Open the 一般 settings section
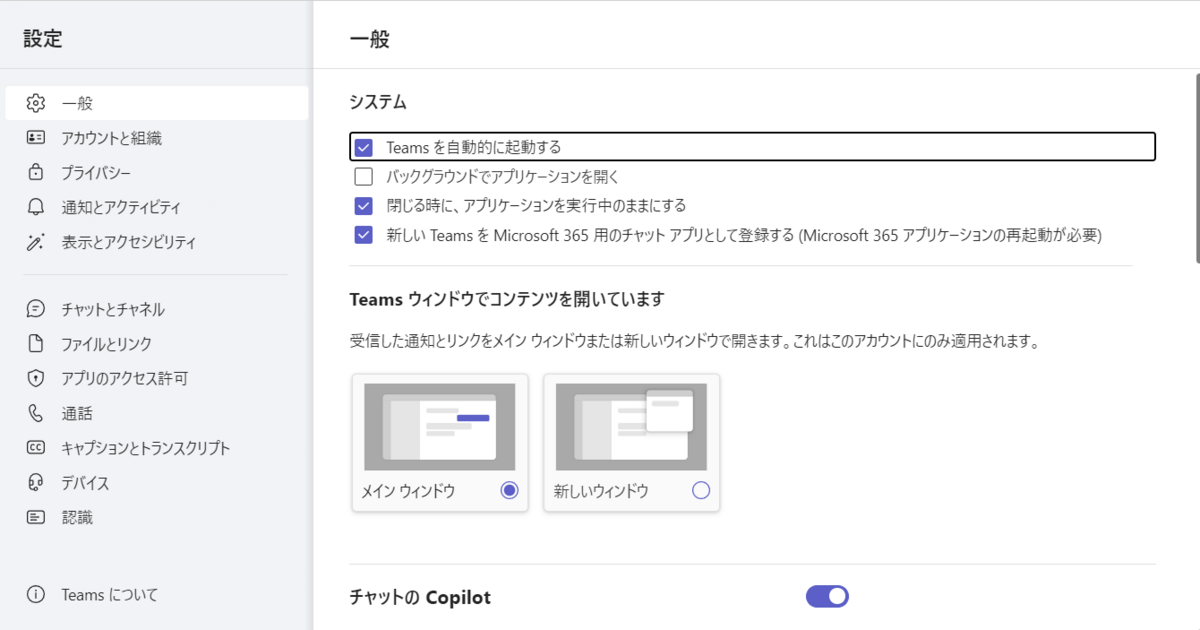Viewport: 1200px width, 630px height. click(157, 103)
